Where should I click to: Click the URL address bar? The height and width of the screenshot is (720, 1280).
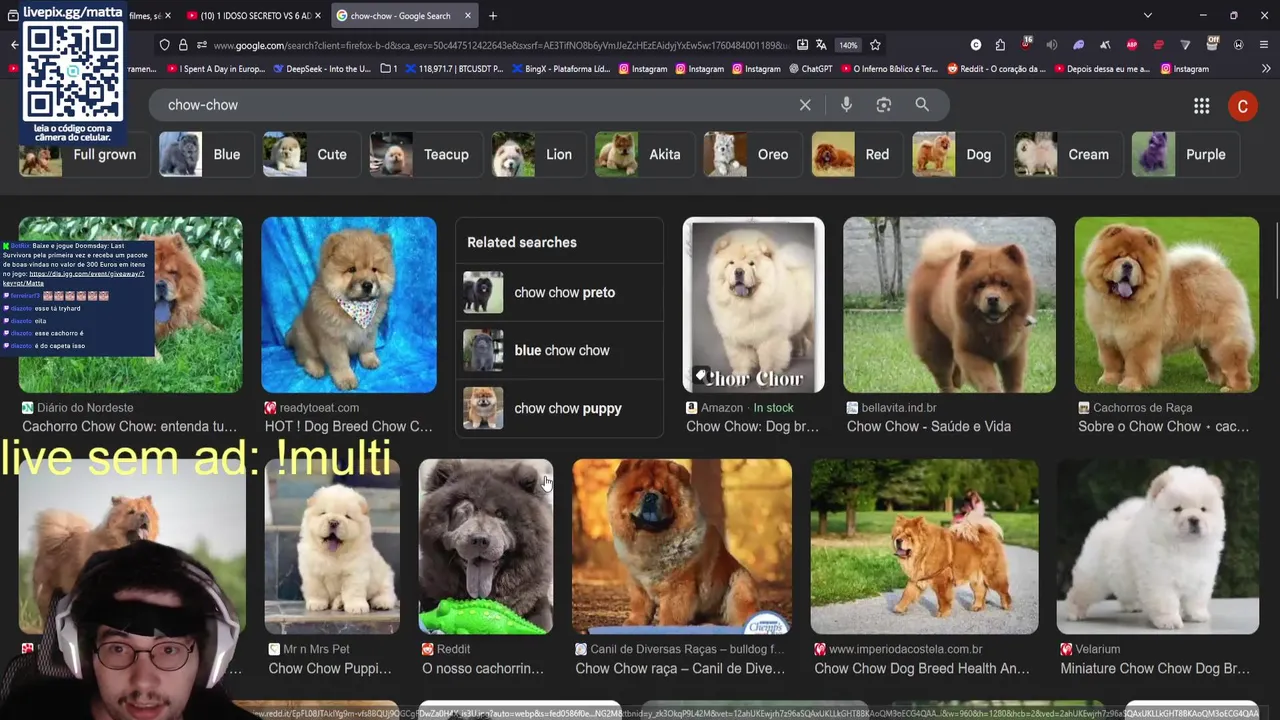click(500, 45)
